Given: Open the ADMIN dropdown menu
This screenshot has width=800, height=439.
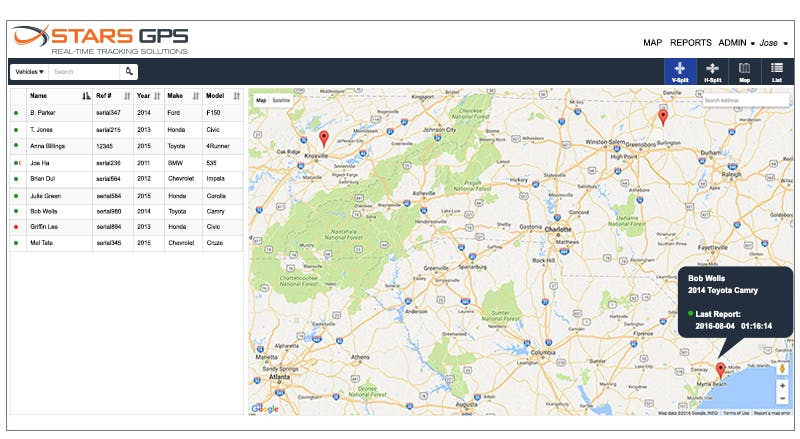Looking at the screenshot, I should [x=736, y=43].
